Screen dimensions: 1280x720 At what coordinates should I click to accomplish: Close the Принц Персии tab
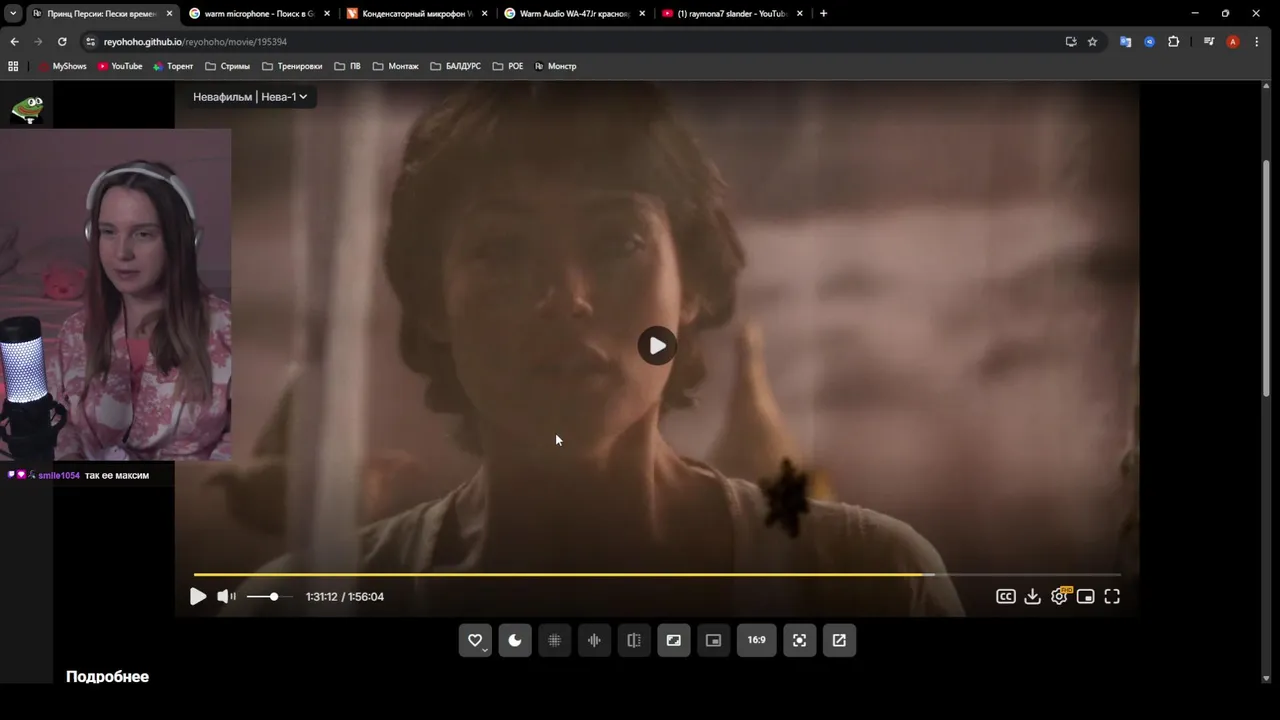(169, 14)
